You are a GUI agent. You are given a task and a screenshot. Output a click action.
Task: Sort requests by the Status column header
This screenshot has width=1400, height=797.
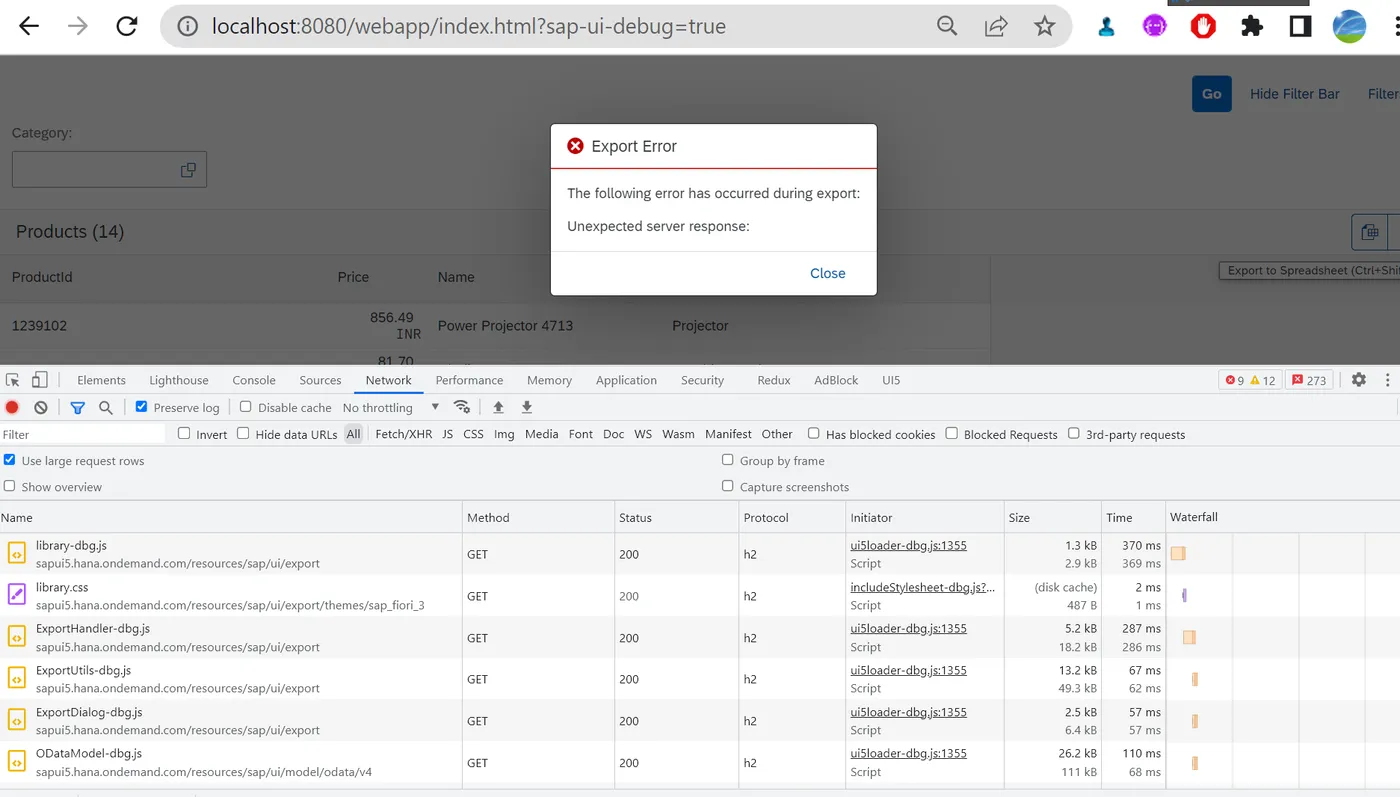tap(675, 517)
